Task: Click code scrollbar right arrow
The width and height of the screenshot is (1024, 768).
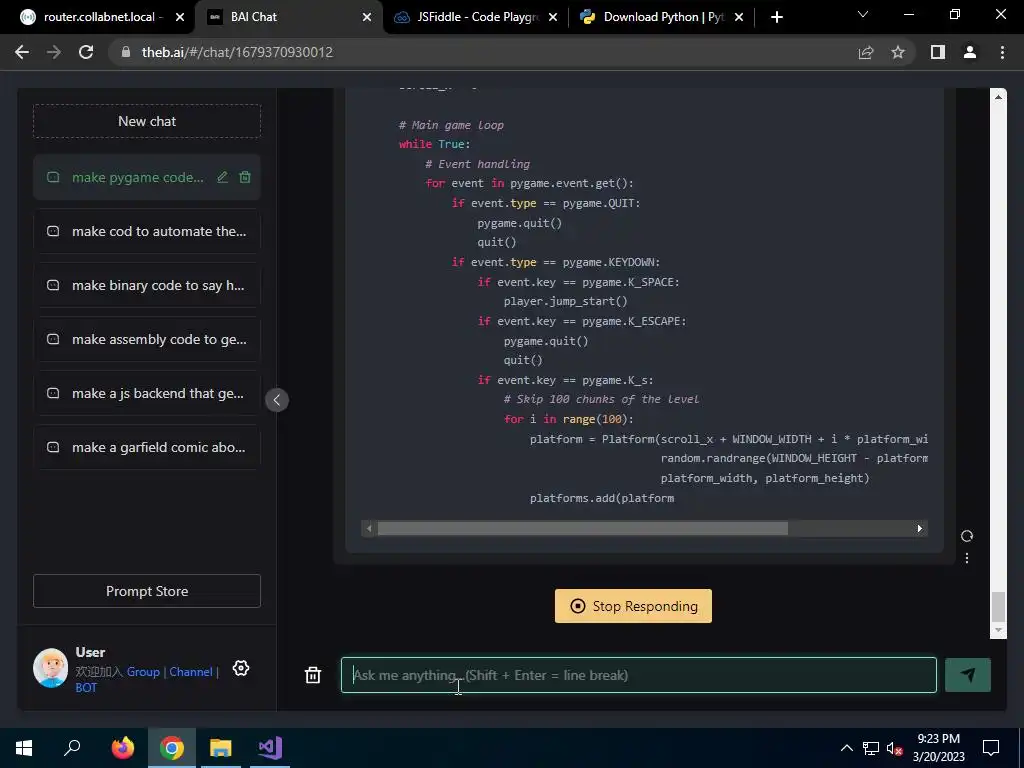Action: (920, 528)
